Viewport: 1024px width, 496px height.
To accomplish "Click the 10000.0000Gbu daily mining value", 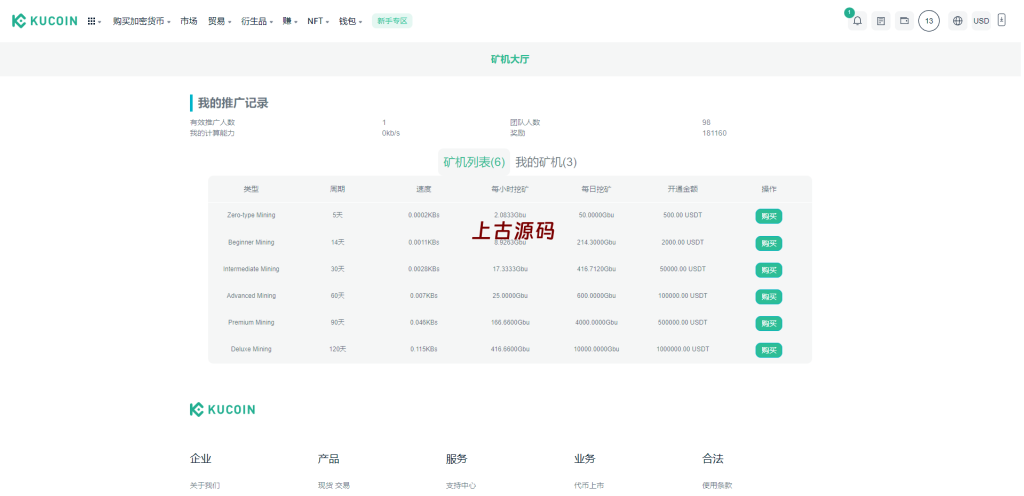I will click(596, 349).
